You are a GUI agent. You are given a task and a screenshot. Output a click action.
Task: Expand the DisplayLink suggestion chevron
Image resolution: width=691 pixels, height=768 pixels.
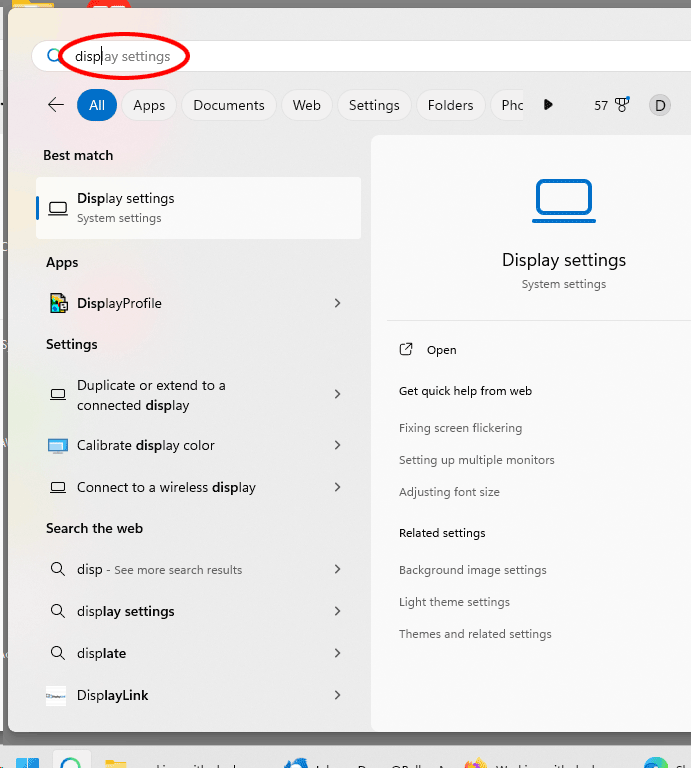(x=337, y=695)
